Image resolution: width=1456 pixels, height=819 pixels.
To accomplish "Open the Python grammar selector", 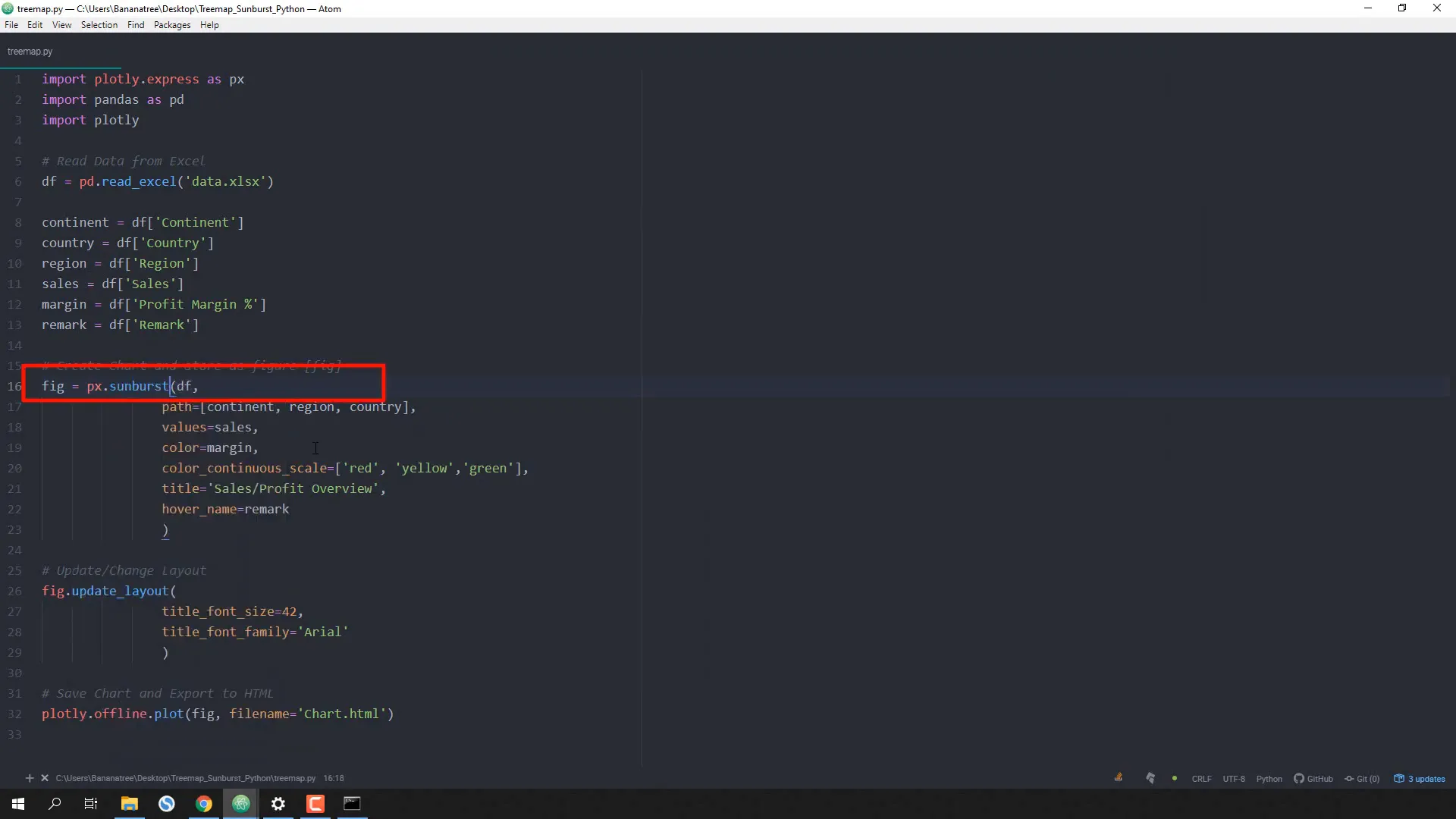I will pos(1269,779).
